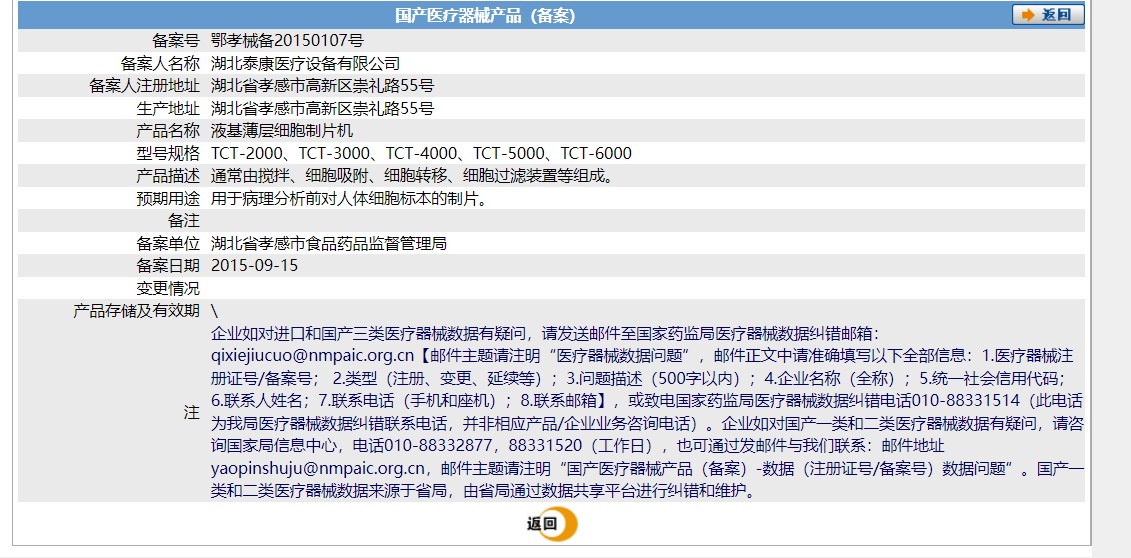The height and width of the screenshot is (558, 1131).
Task: Select the model list starting with TCT-2000
Action: click(x=421, y=154)
